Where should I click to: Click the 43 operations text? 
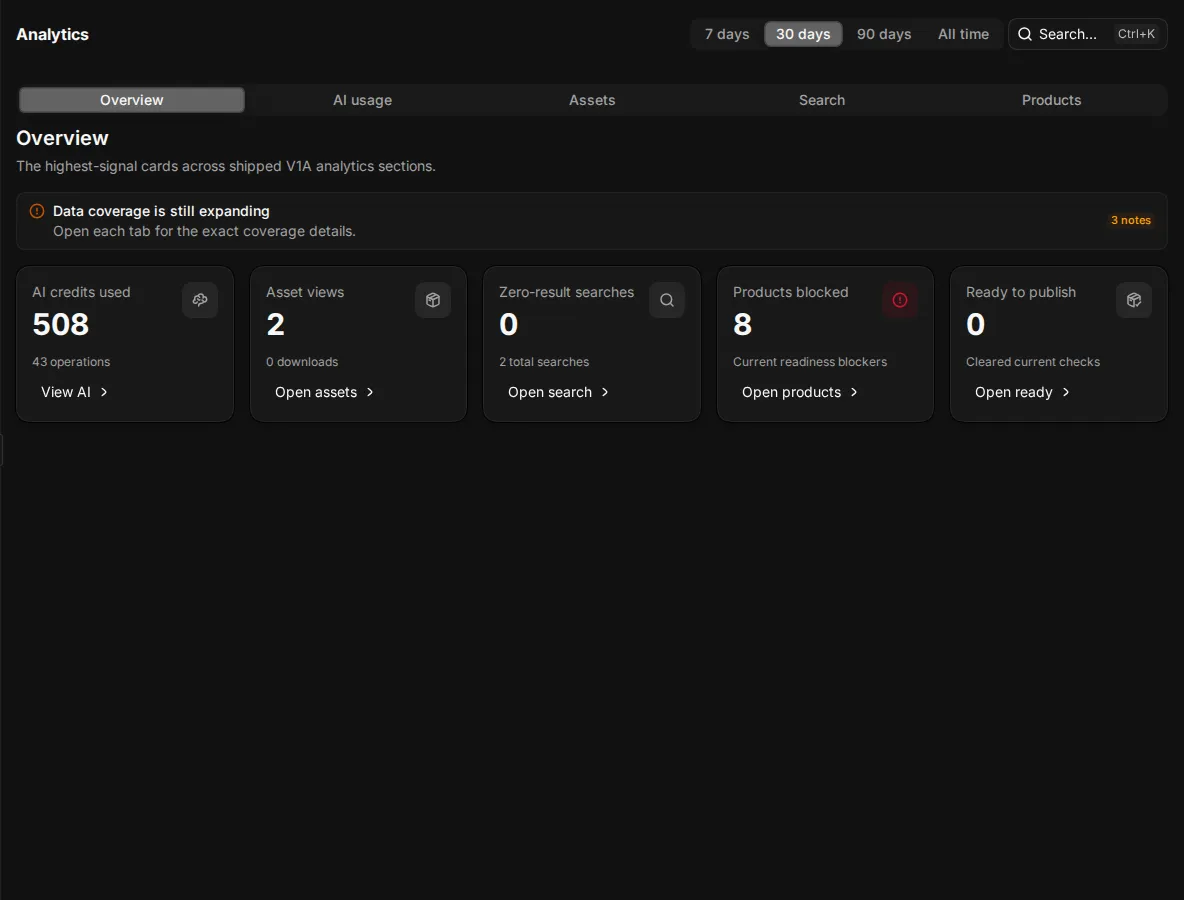71,362
